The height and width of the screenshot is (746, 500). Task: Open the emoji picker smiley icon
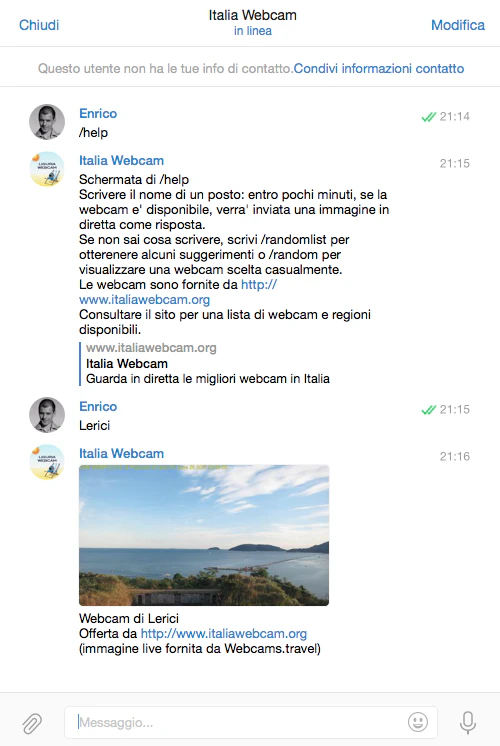pyautogui.click(x=418, y=722)
